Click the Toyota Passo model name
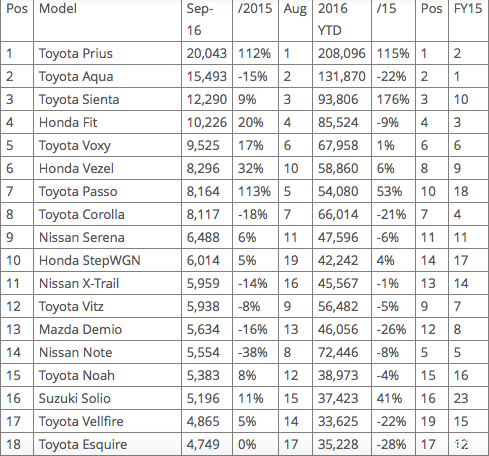The width and height of the screenshot is (489, 456). [x=78, y=191]
